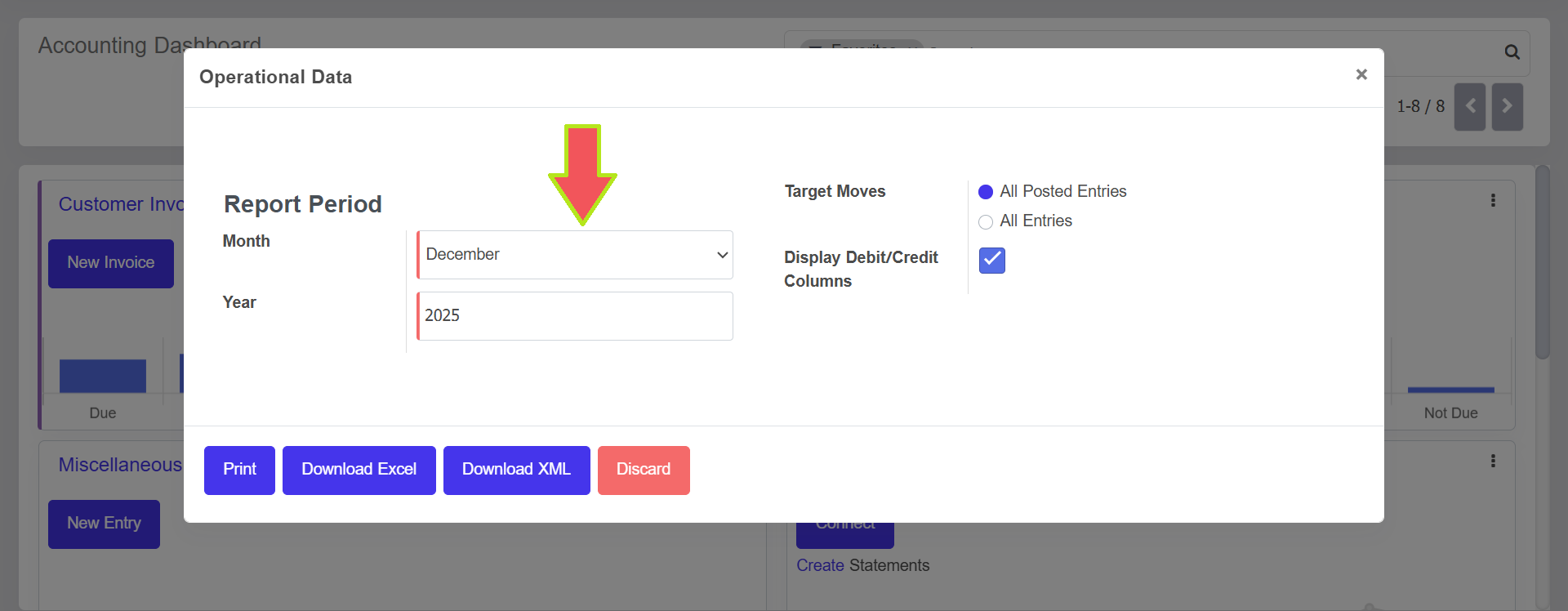Image resolution: width=1568 pixels, height=611 pixels.
Task: Click the Miscellaneous journal title
Action: pyautogui.click(x=120, y=465)
